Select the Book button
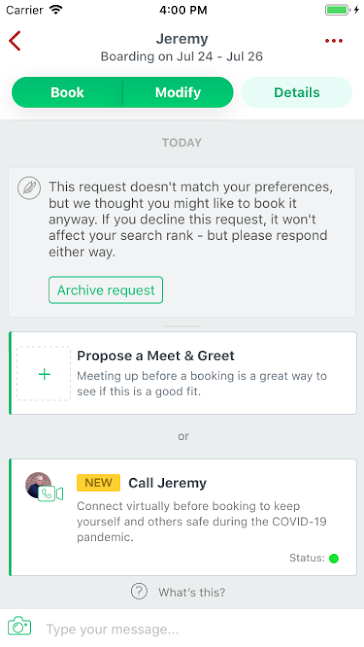This screenshot has height=647, width=364. (67, 92)
